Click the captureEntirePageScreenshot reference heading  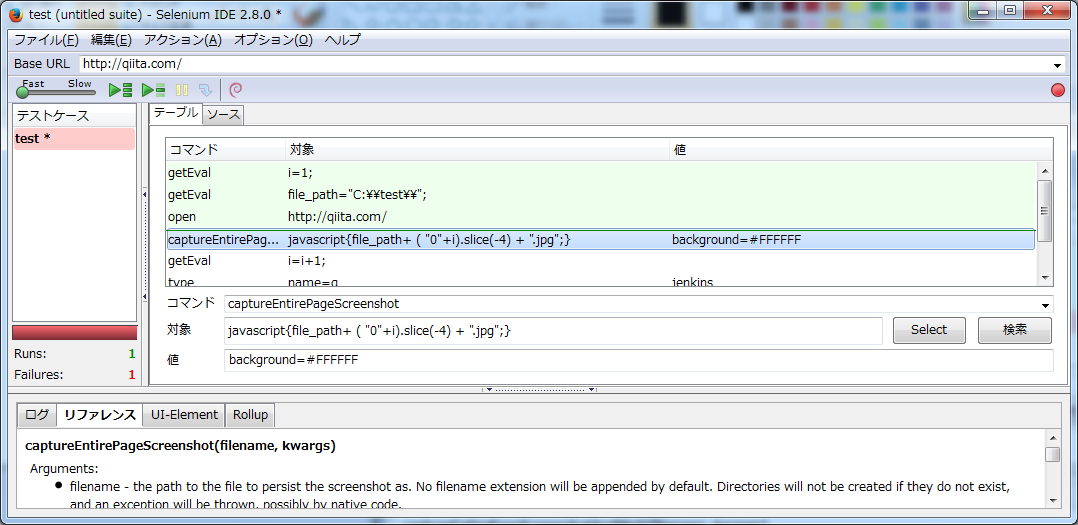pyautogui.click(x=180, y=446)
